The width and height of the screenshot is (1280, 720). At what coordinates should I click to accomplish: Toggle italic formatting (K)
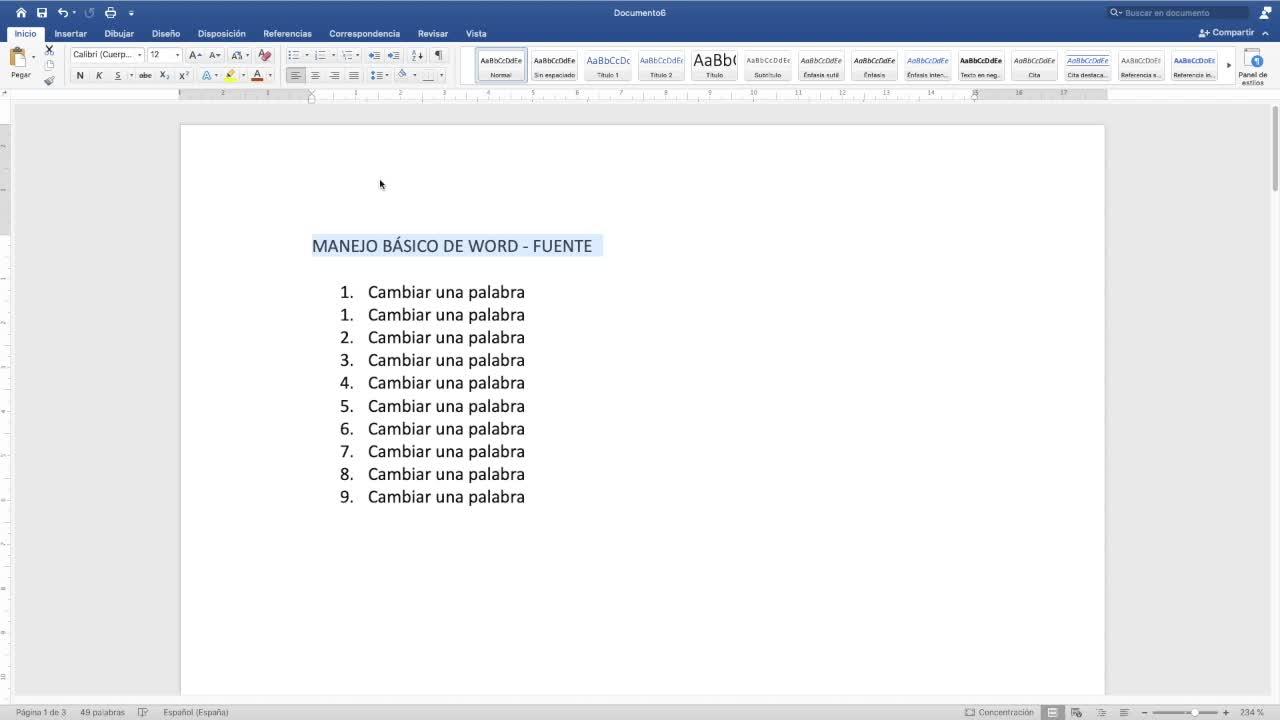tap(99, 76)
